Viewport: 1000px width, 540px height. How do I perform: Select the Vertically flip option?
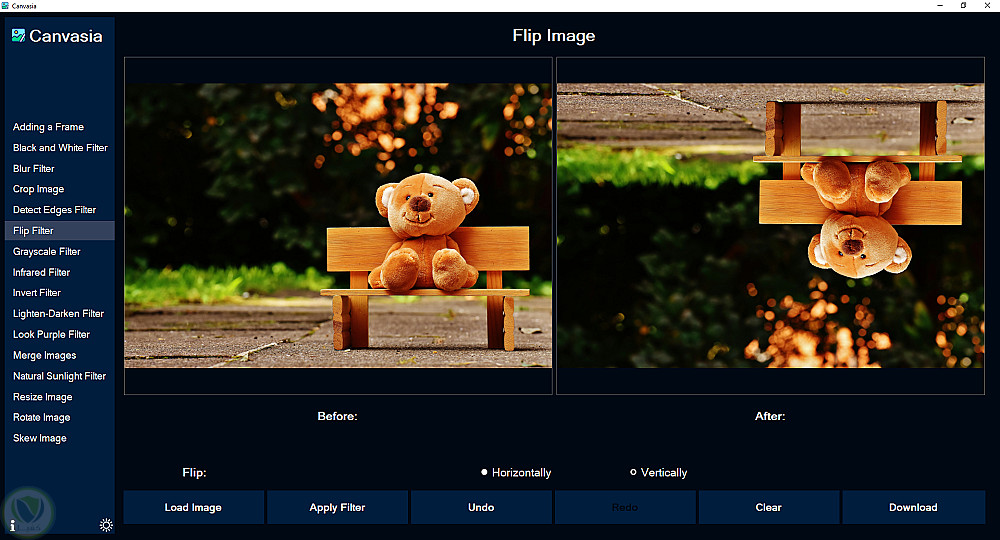658,472
